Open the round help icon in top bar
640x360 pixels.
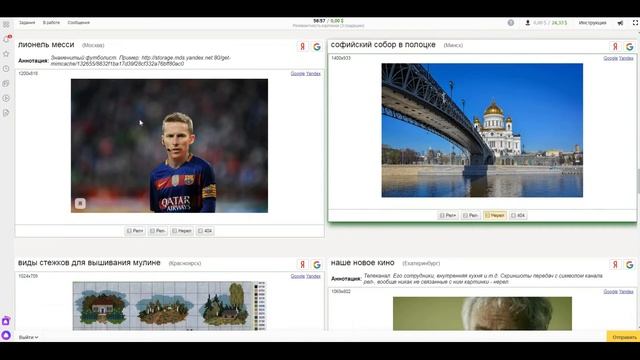511,23
